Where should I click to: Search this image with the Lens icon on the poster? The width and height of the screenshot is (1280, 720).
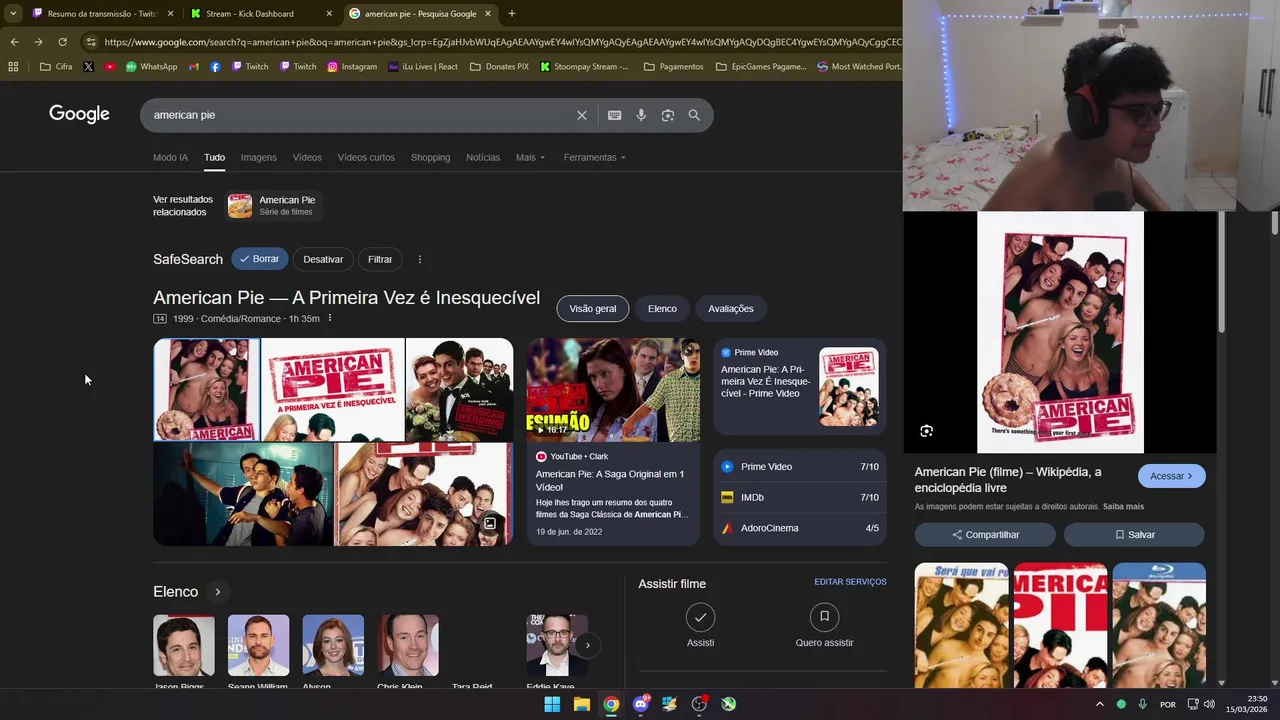coord(926,431)
